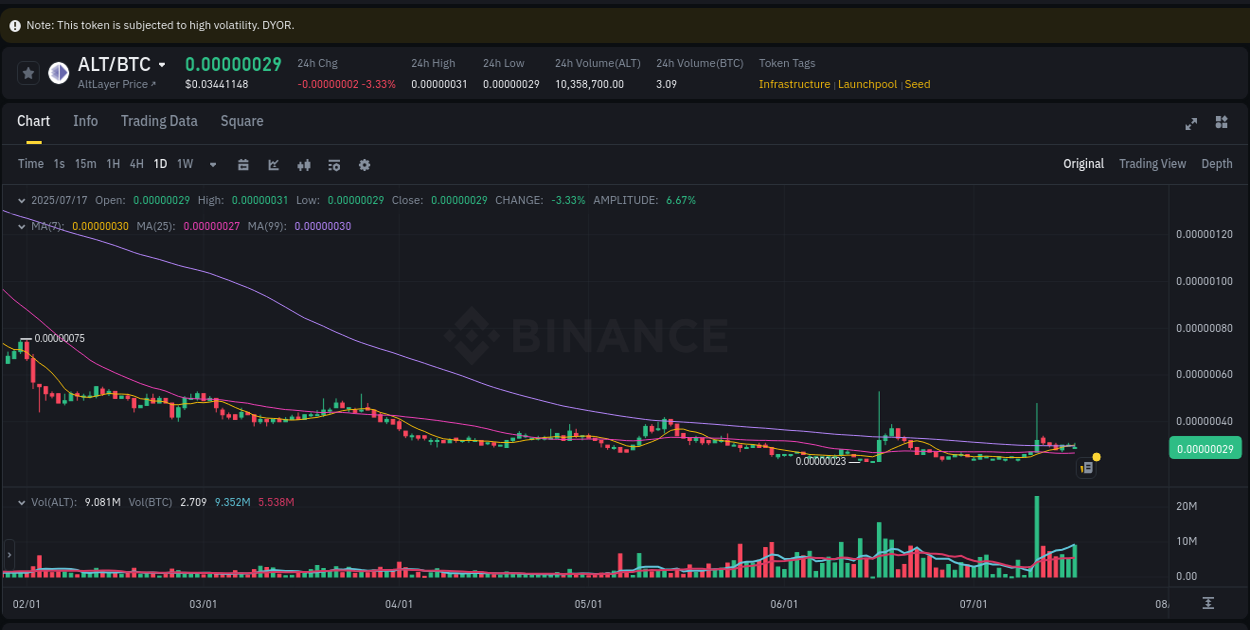This screenshot has width=1250, height=630.
Task: Switch to the Trading Data tab
Action: pyautogui.click(x=159, y=121)
